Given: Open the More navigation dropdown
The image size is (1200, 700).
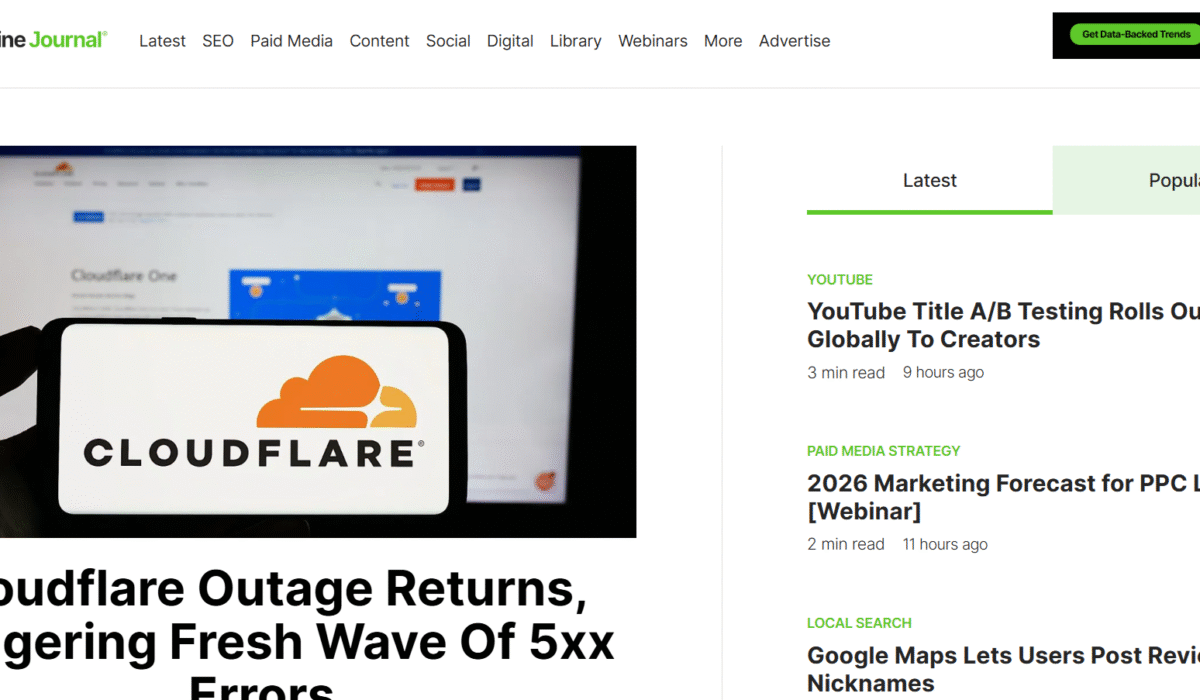Looking at the screenshot, I should coord(722,41).
